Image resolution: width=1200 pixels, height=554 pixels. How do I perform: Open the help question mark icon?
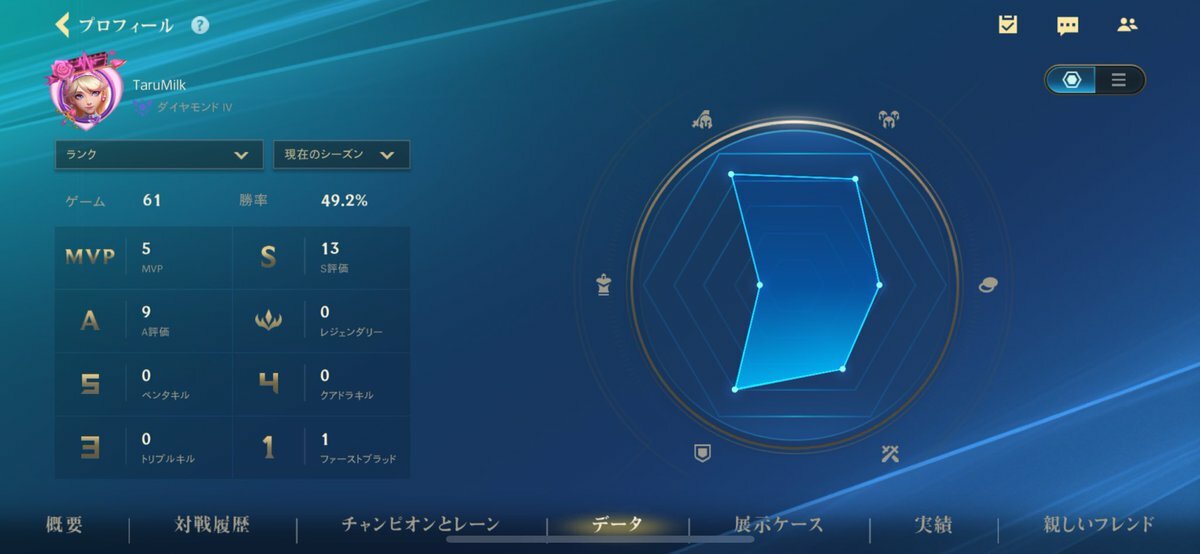coord(200,25)
